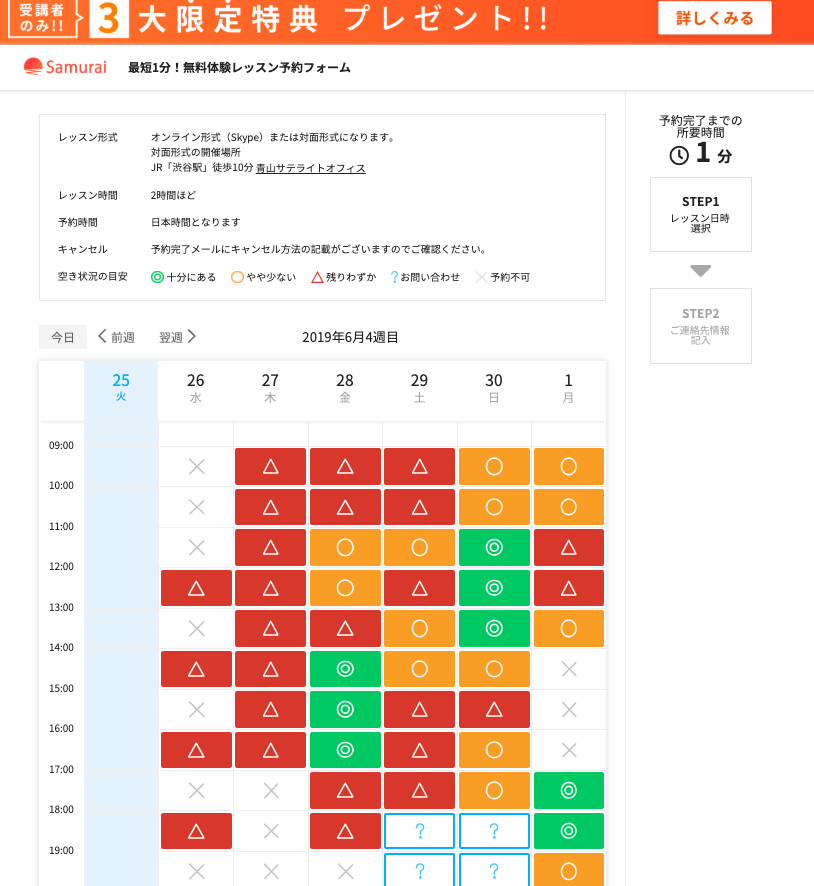Inquire about Saturday 29 at 18:00 question slot

point(419,831)
